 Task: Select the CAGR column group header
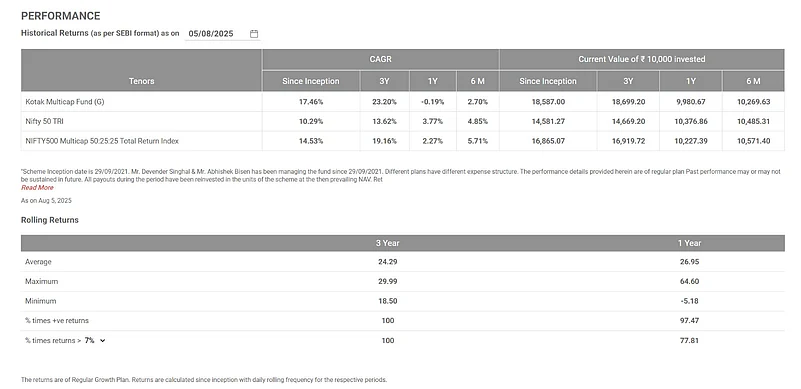[x=381, y=59]
